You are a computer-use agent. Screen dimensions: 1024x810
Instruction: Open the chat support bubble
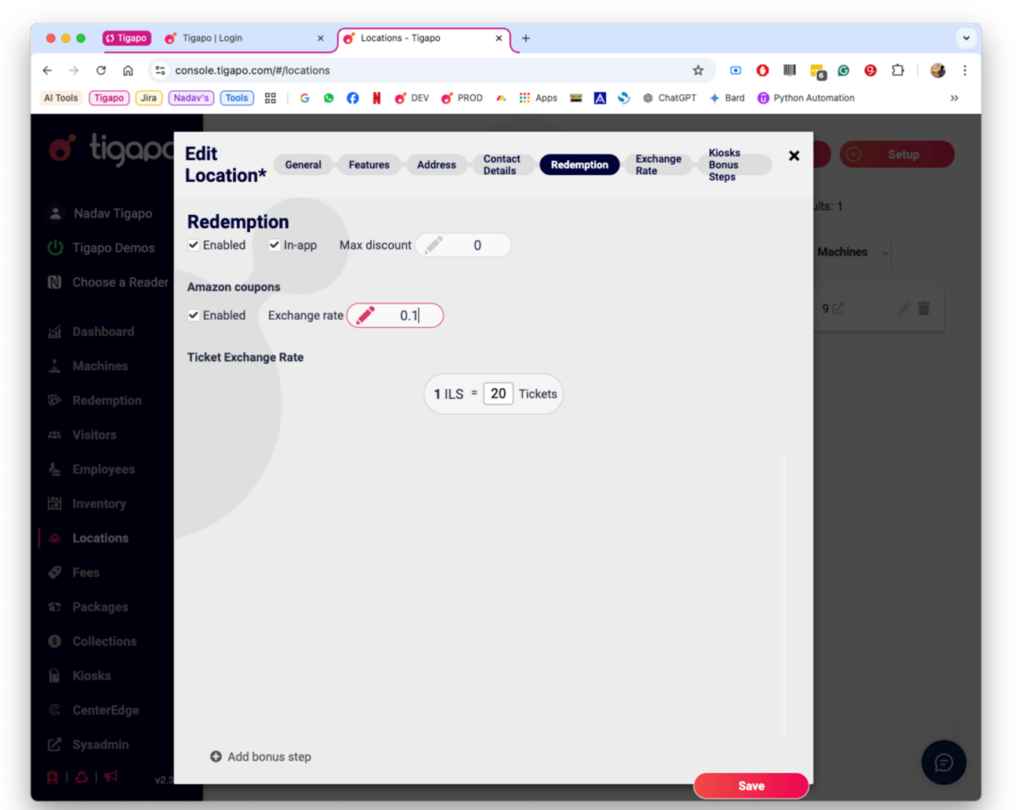tap(943, 762)
